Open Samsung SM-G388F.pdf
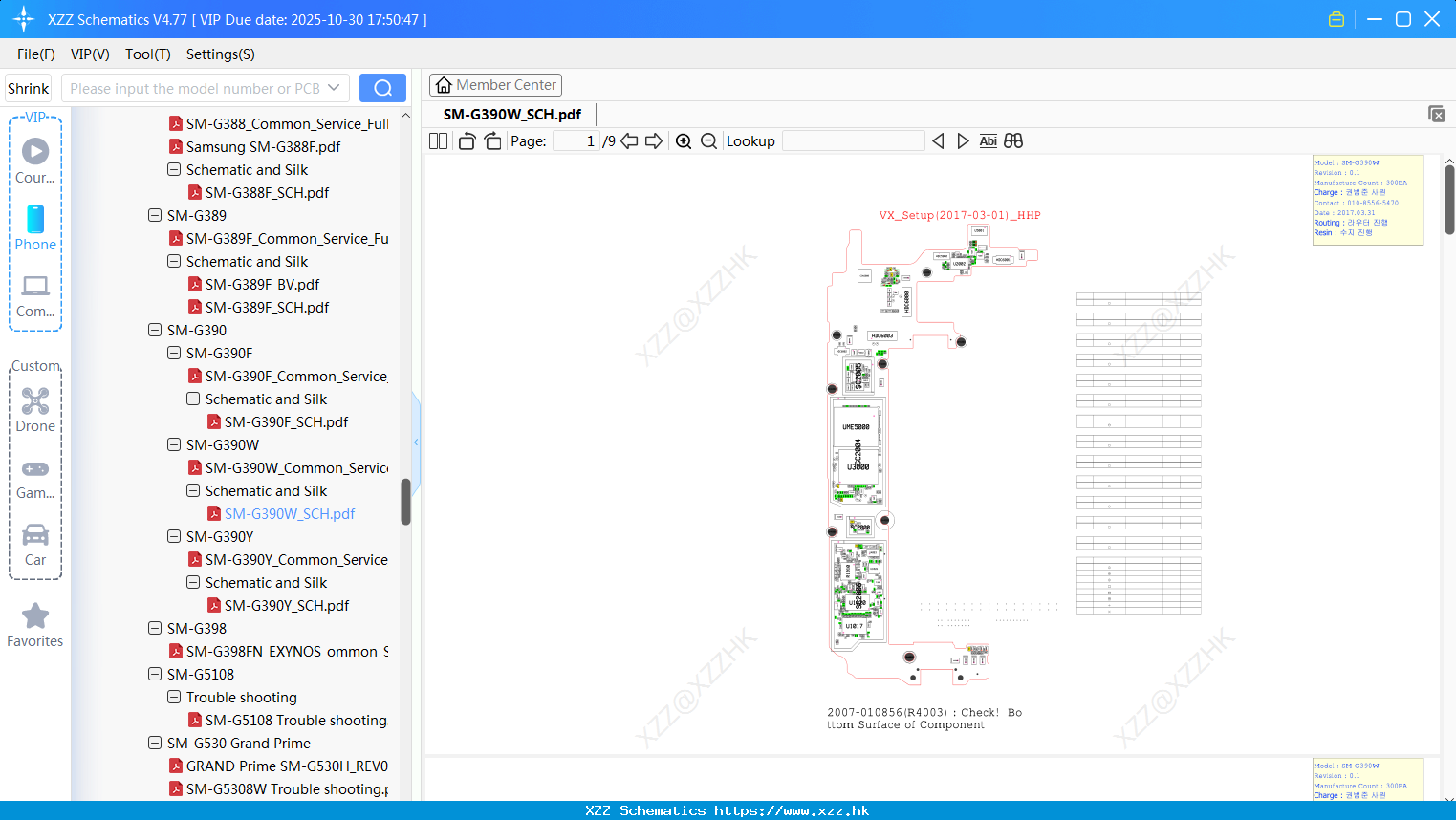This screenshot has width=1456, height=820. click(263, 146)
